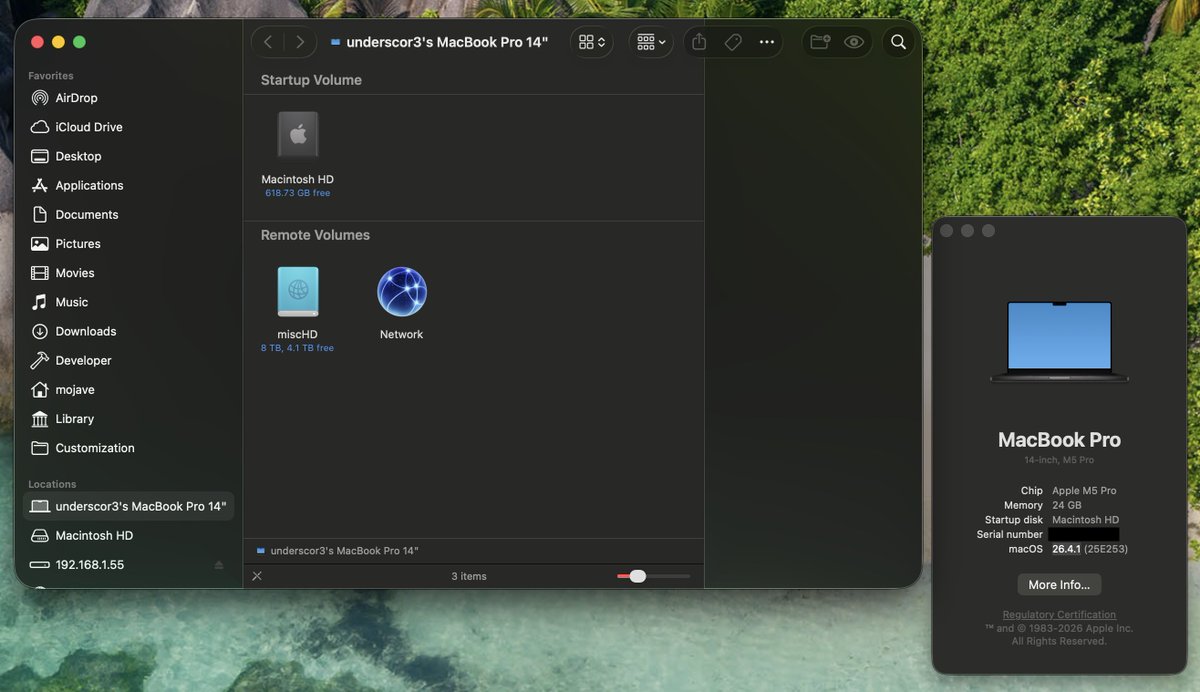
Task: Click the path bar entry underscor3's MacBook Pro 14"
Action: tap(337, 550)
